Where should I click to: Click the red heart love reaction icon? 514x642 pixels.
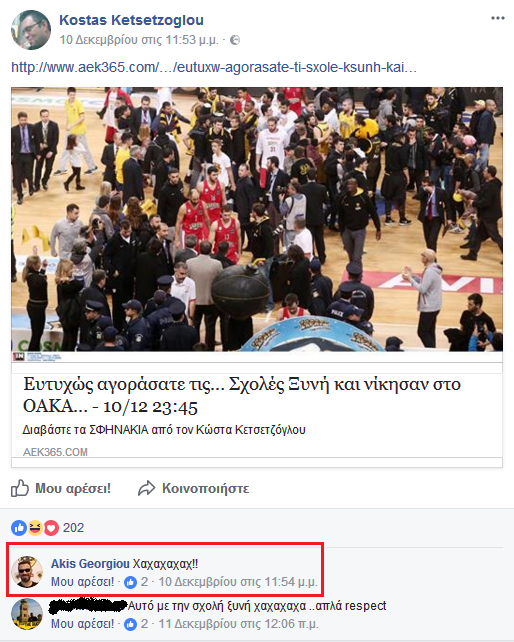(x=51, y=528)
